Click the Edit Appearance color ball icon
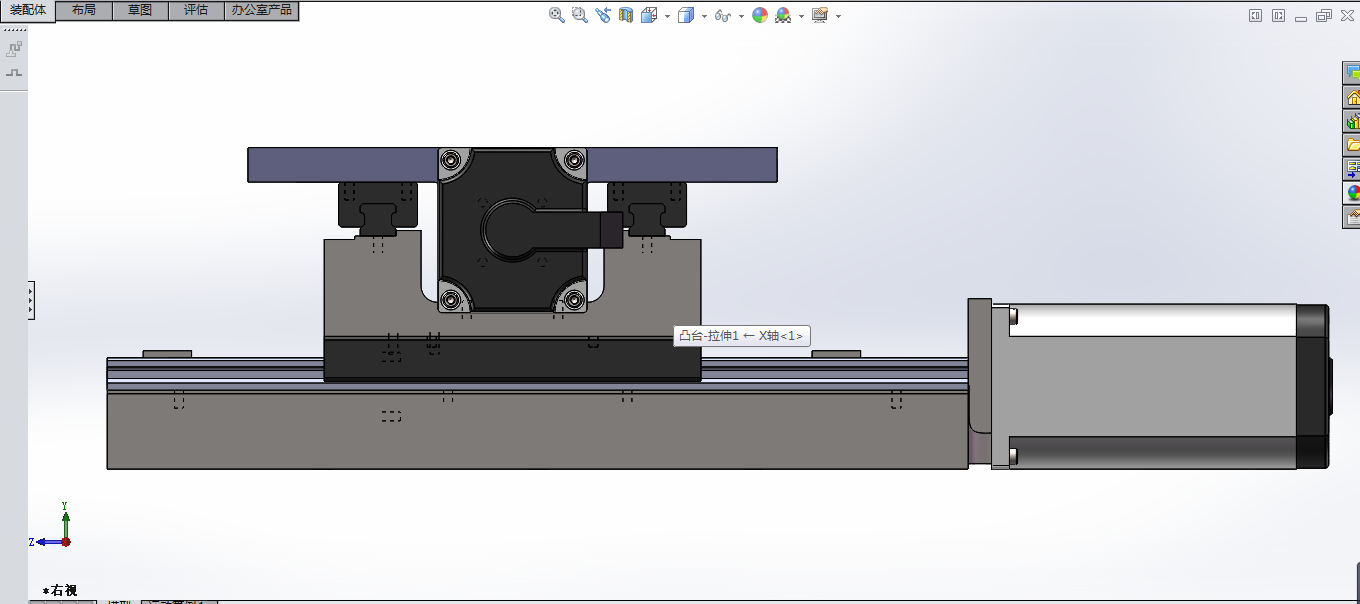Image resolution: width=1360 pixels, height=604 pixels. coord(760,15)
